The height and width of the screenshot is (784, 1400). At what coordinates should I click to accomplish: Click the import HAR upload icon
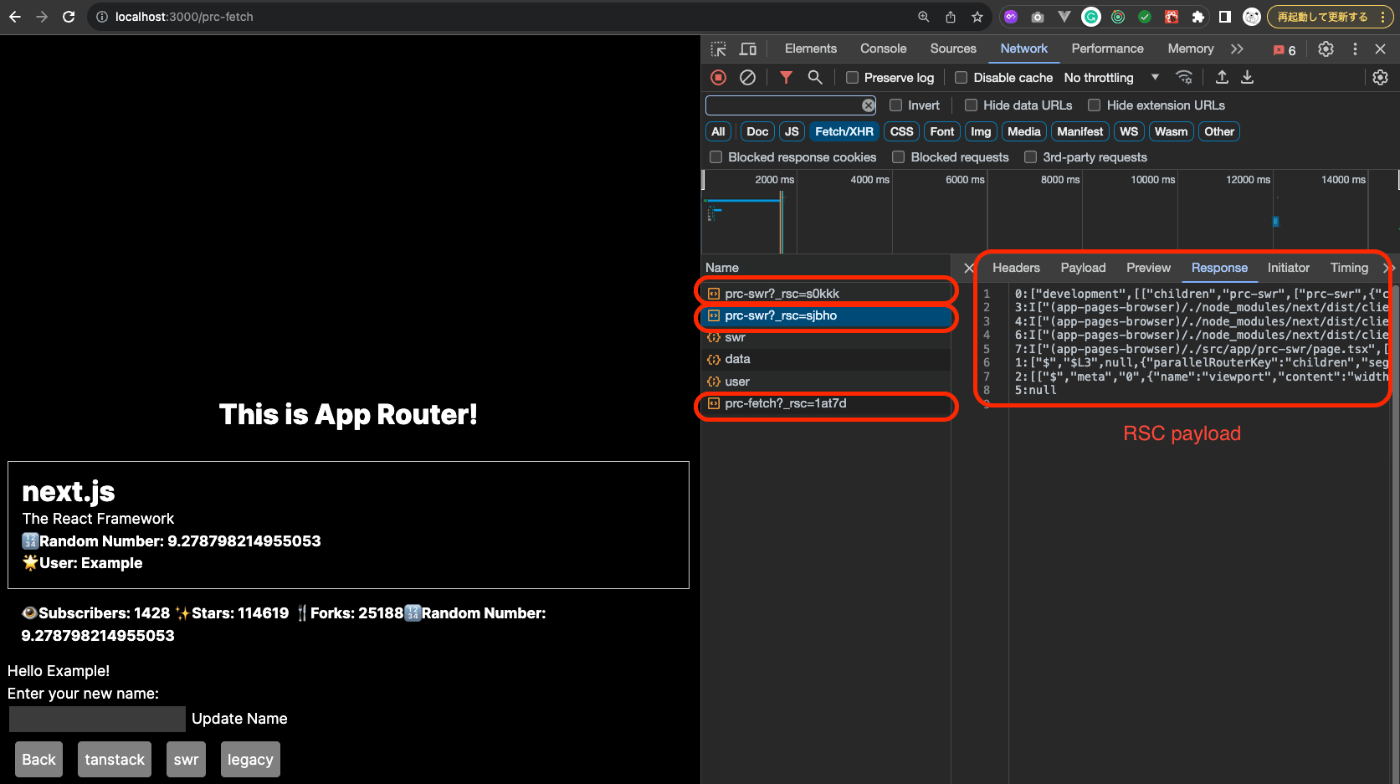click(x=1222, y=78)
